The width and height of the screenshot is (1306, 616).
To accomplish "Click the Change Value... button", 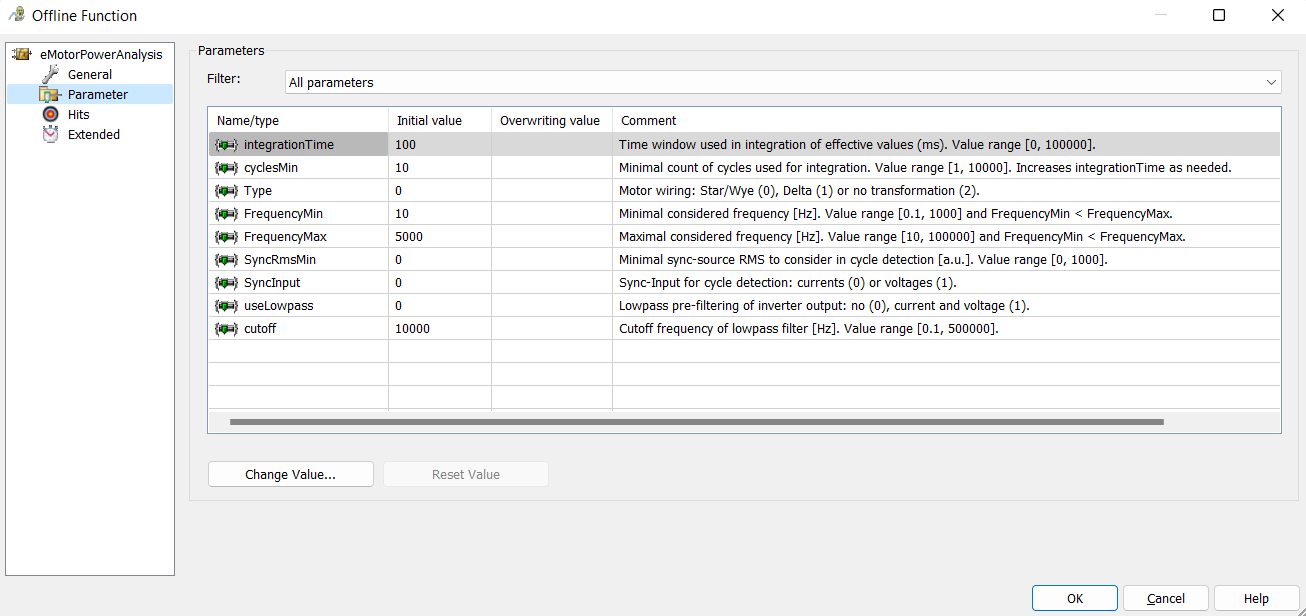I will pyautogui.click(x=290, y=475).
